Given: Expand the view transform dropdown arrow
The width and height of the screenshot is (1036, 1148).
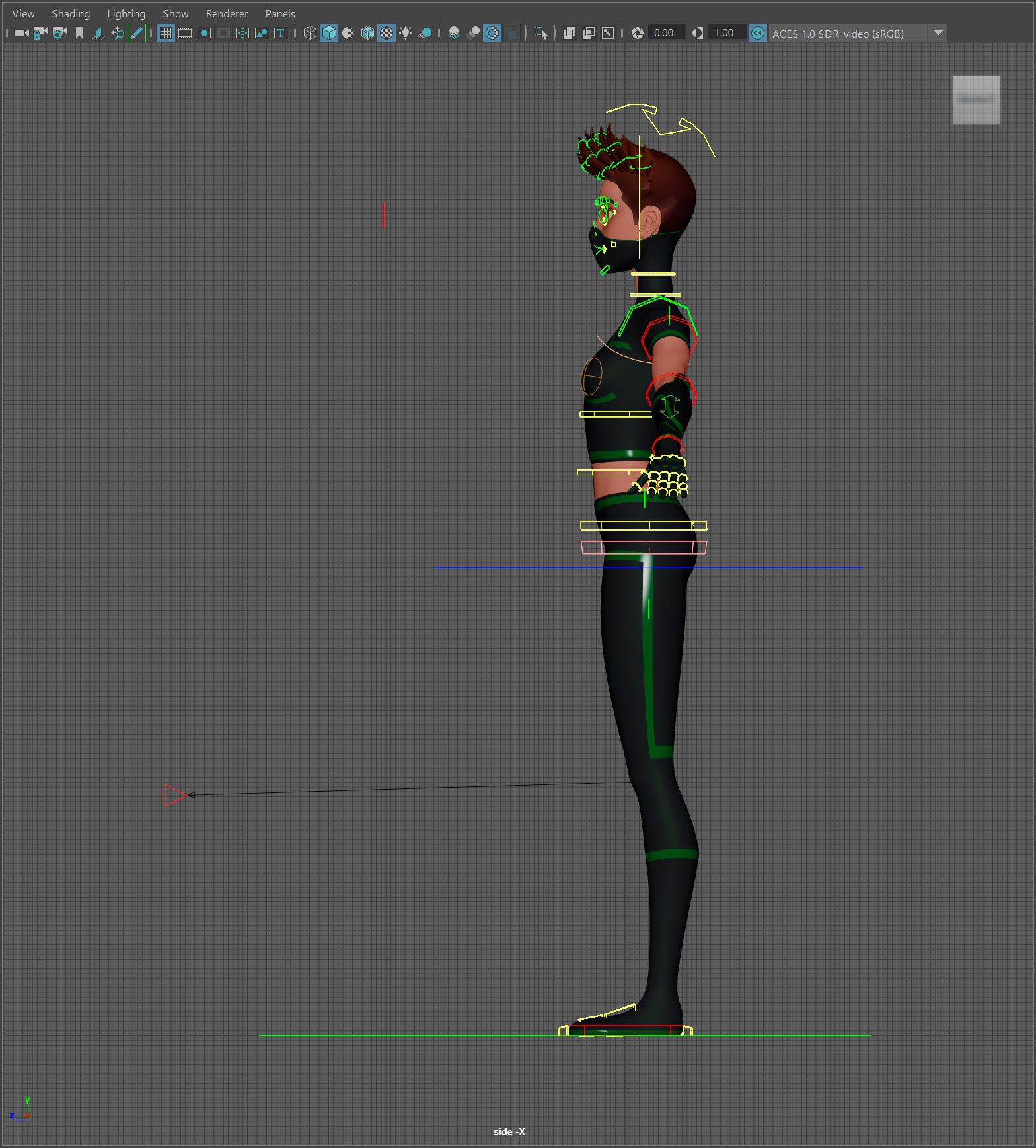Looking at the screenshot, I should pyautogui.click(x=938, y=33).
